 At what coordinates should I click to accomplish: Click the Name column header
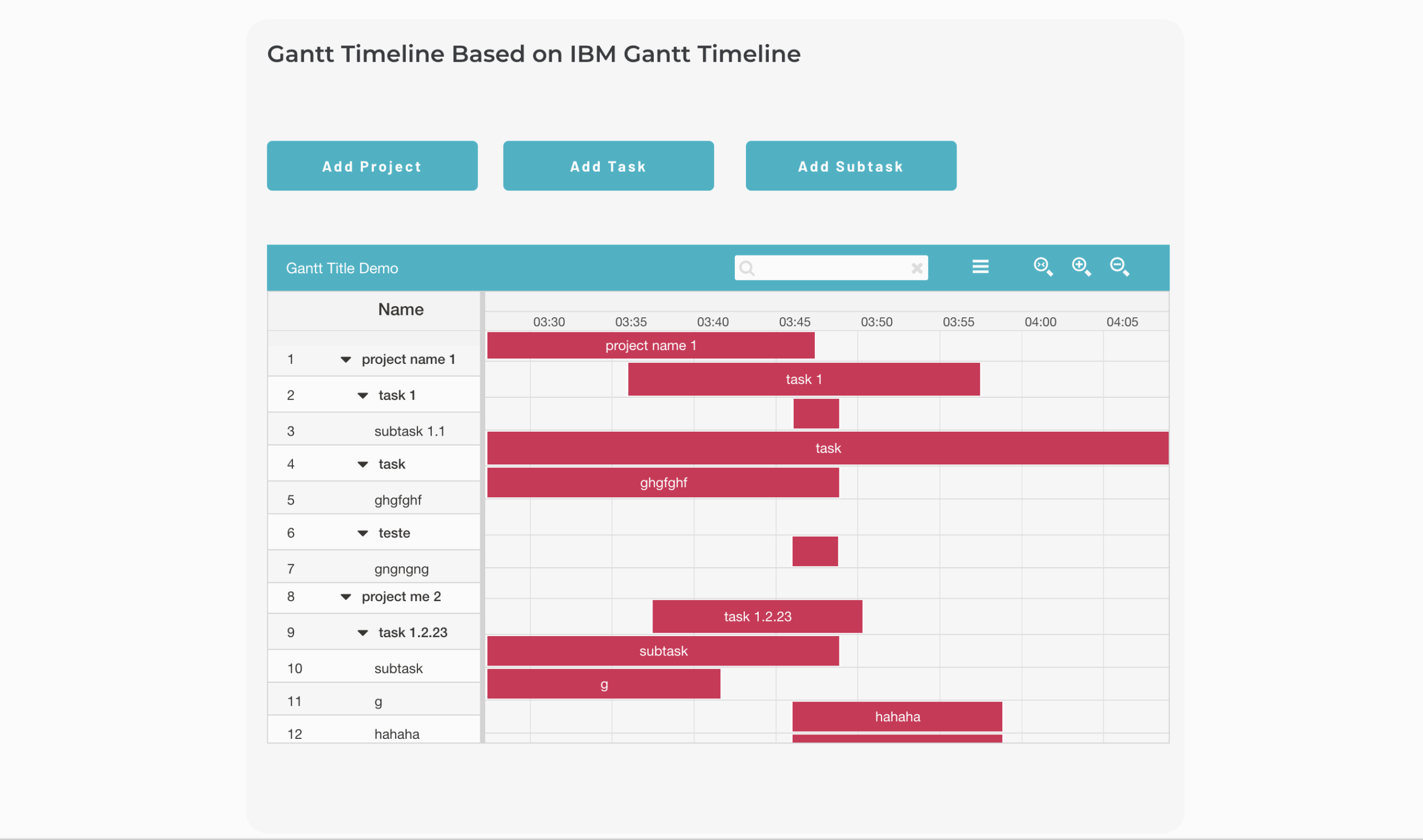pyautogui.click(x=400, y=309)
